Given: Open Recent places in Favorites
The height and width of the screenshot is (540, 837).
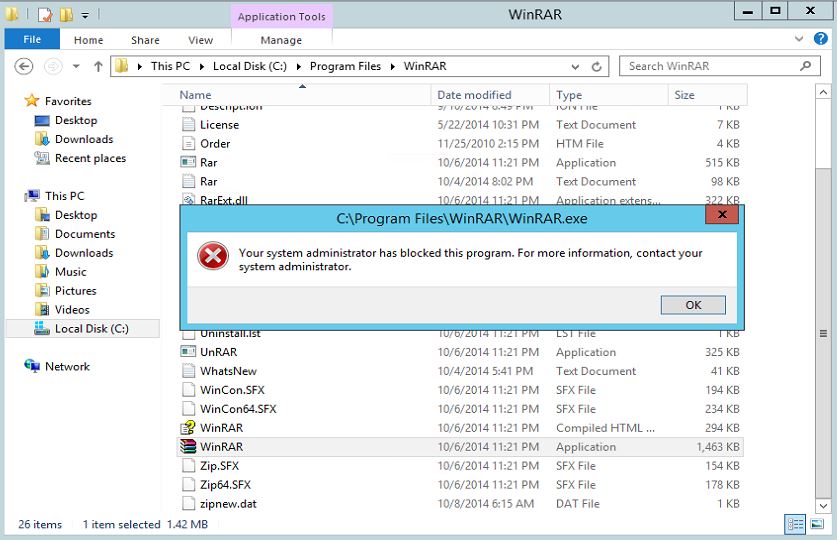Looking at the screenshot, I should pyautogui.click(x=90, y=158).
